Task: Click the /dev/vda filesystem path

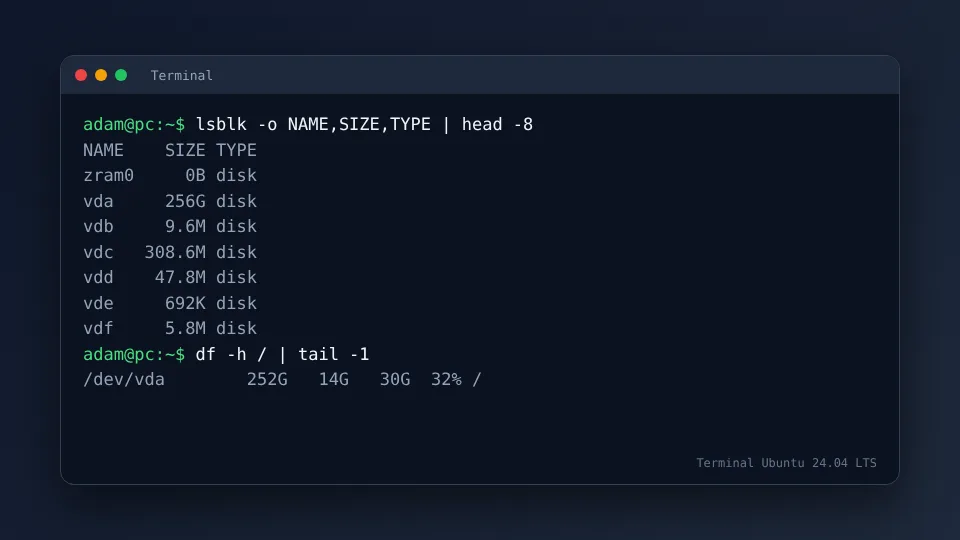Action: pos(124,380)
